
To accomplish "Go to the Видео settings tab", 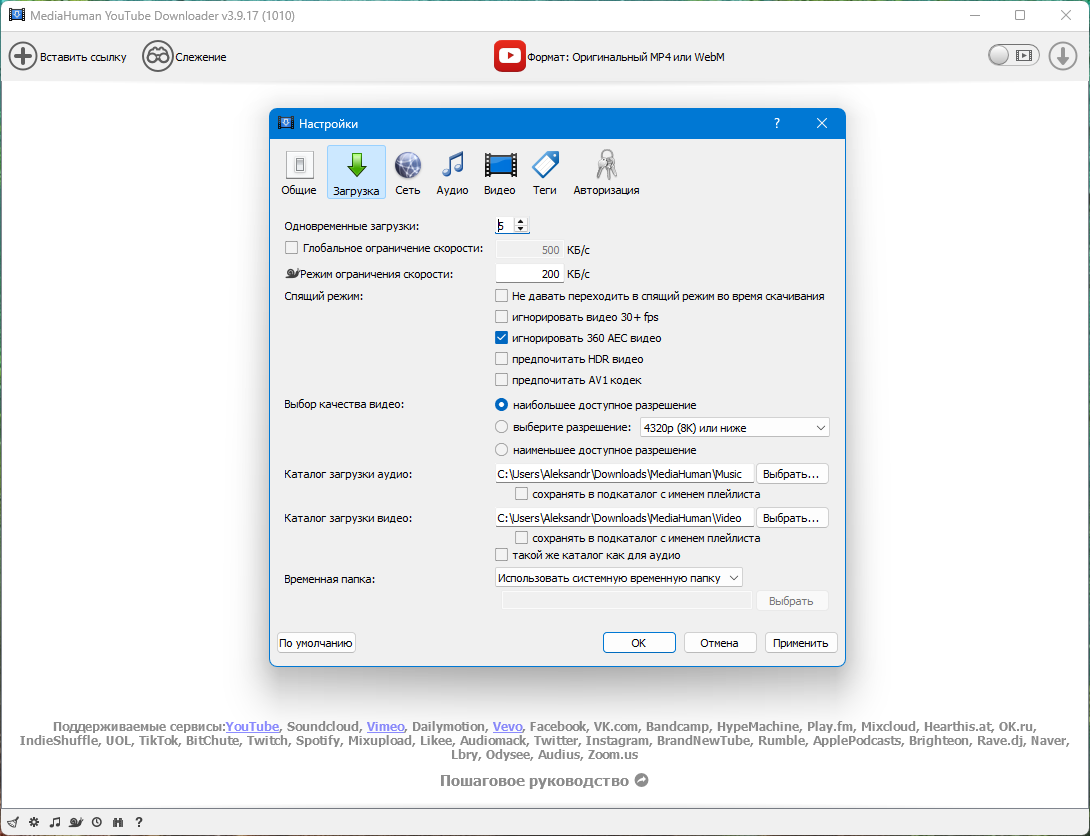I will click(500, 172).
